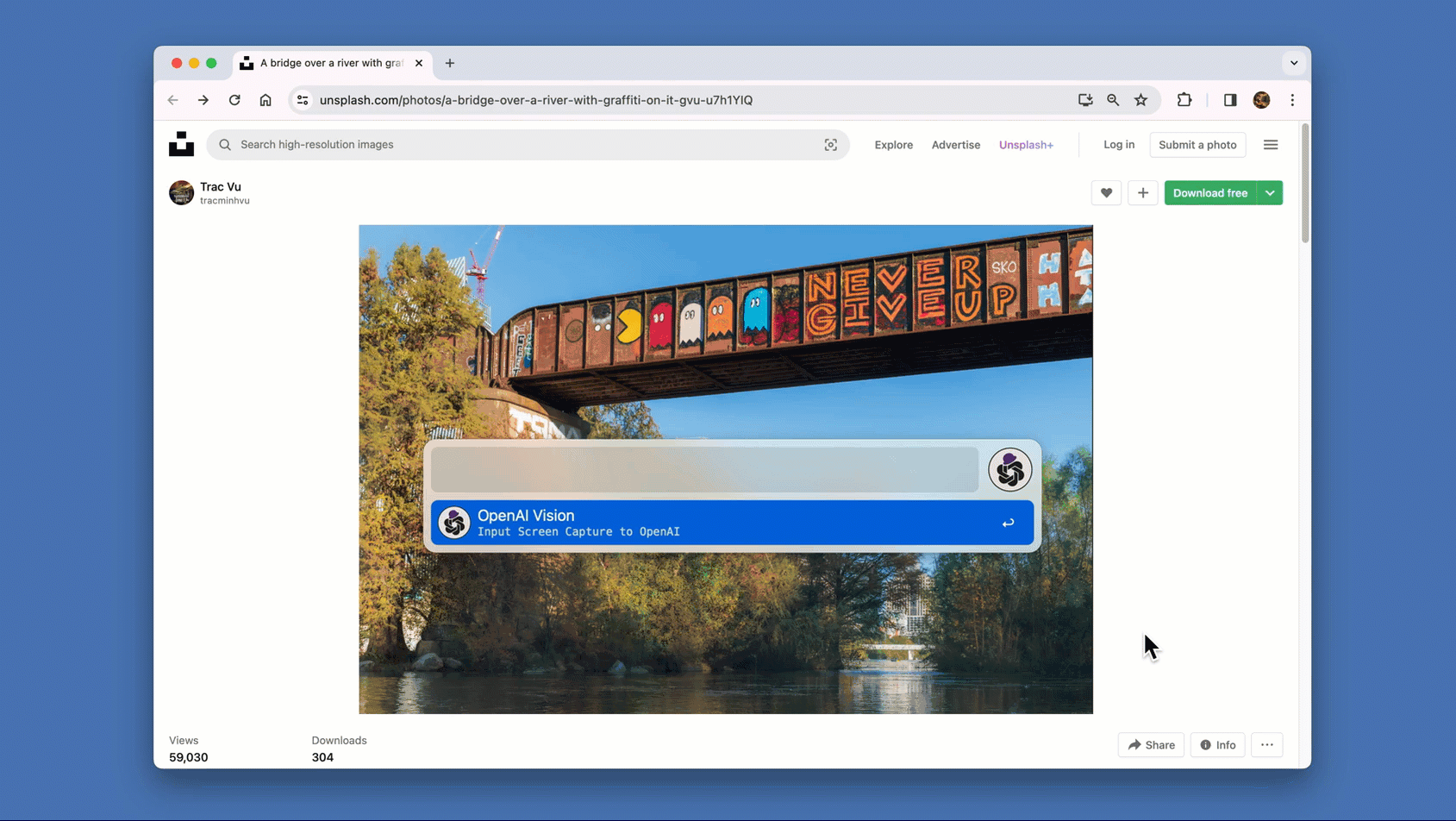Open the more actions ellipsis button
The height and width of the screenshot is (821, 1456).
[x=1266, y=745]
